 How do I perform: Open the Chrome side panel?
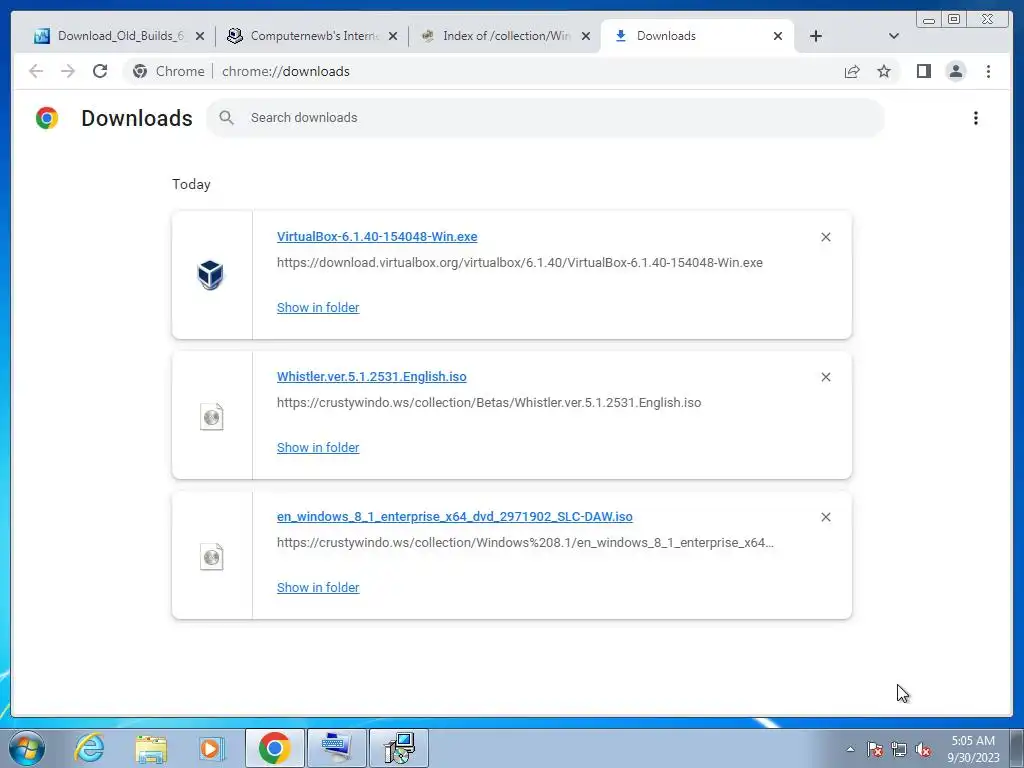click(923, 71)
